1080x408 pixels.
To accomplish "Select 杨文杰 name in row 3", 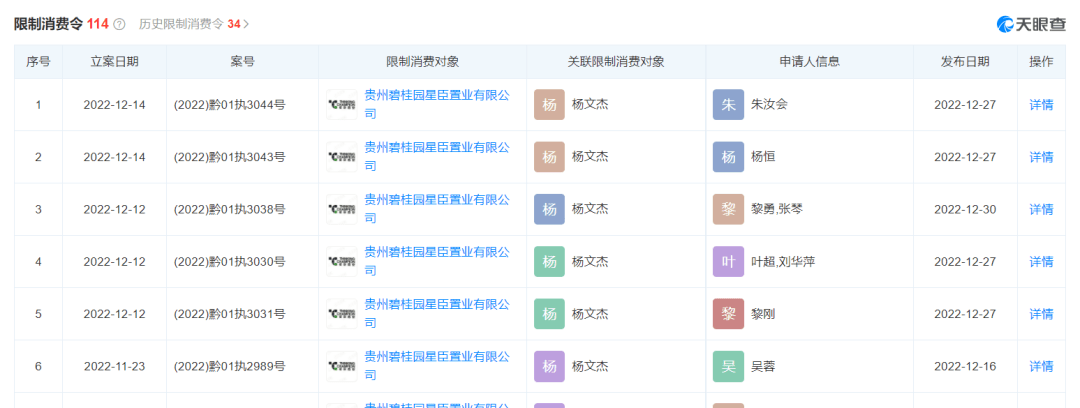I will click(x=590, y=210).
